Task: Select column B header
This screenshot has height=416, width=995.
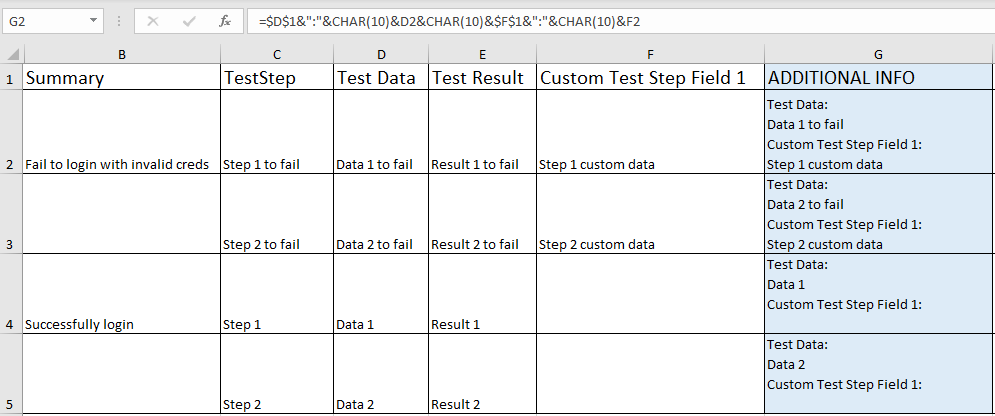Action: click(121, 53)
